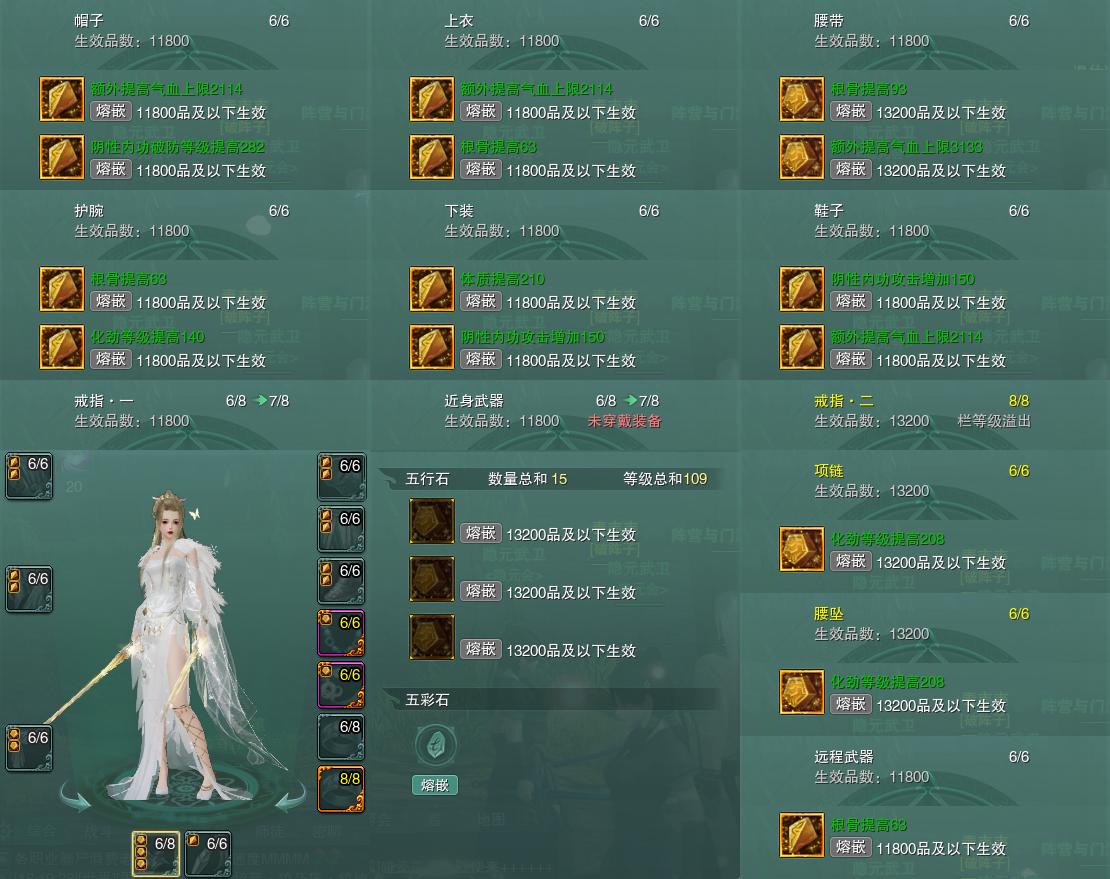This screenshot has height=879, width=1110.
Task: Click 下装 gem icon for 体质提高210
Action: tap(432, 289)
